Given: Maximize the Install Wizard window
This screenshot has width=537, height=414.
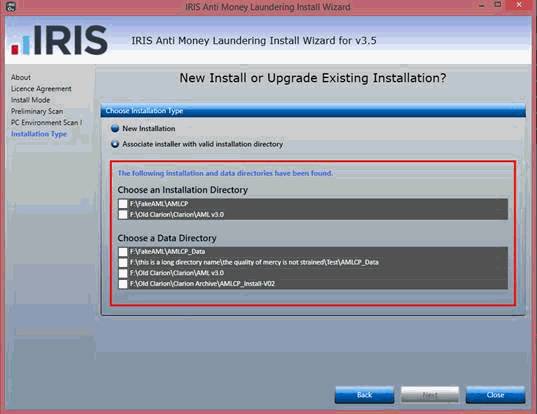Looking at the screenshot, I should [498, 5].
